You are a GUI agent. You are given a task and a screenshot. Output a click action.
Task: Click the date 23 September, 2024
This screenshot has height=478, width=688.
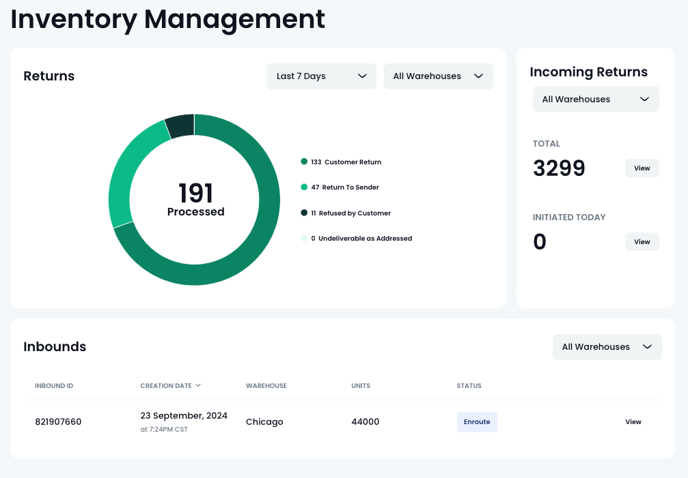pyautogui.click(x=184, y=416)
